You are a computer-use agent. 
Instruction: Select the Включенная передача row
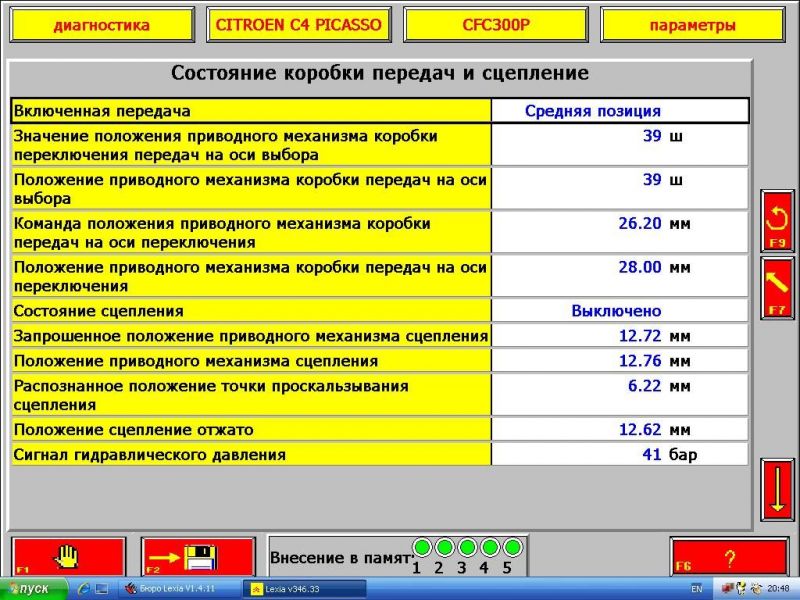click(x=250, y=111)
